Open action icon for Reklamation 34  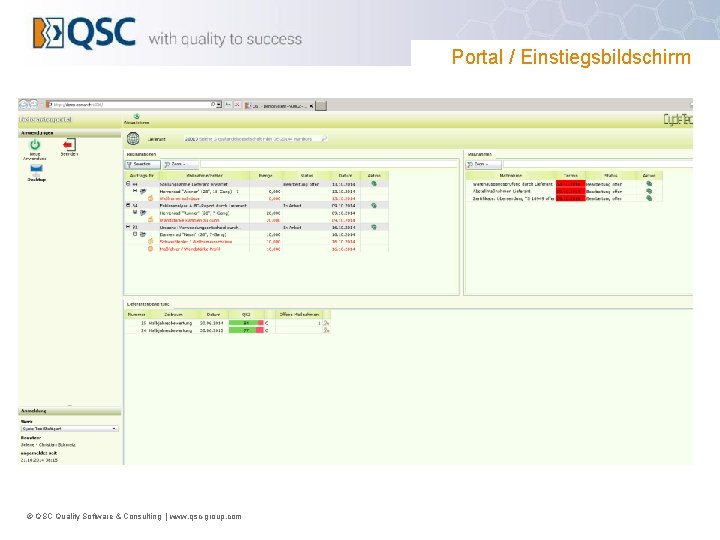coord(374,206)
